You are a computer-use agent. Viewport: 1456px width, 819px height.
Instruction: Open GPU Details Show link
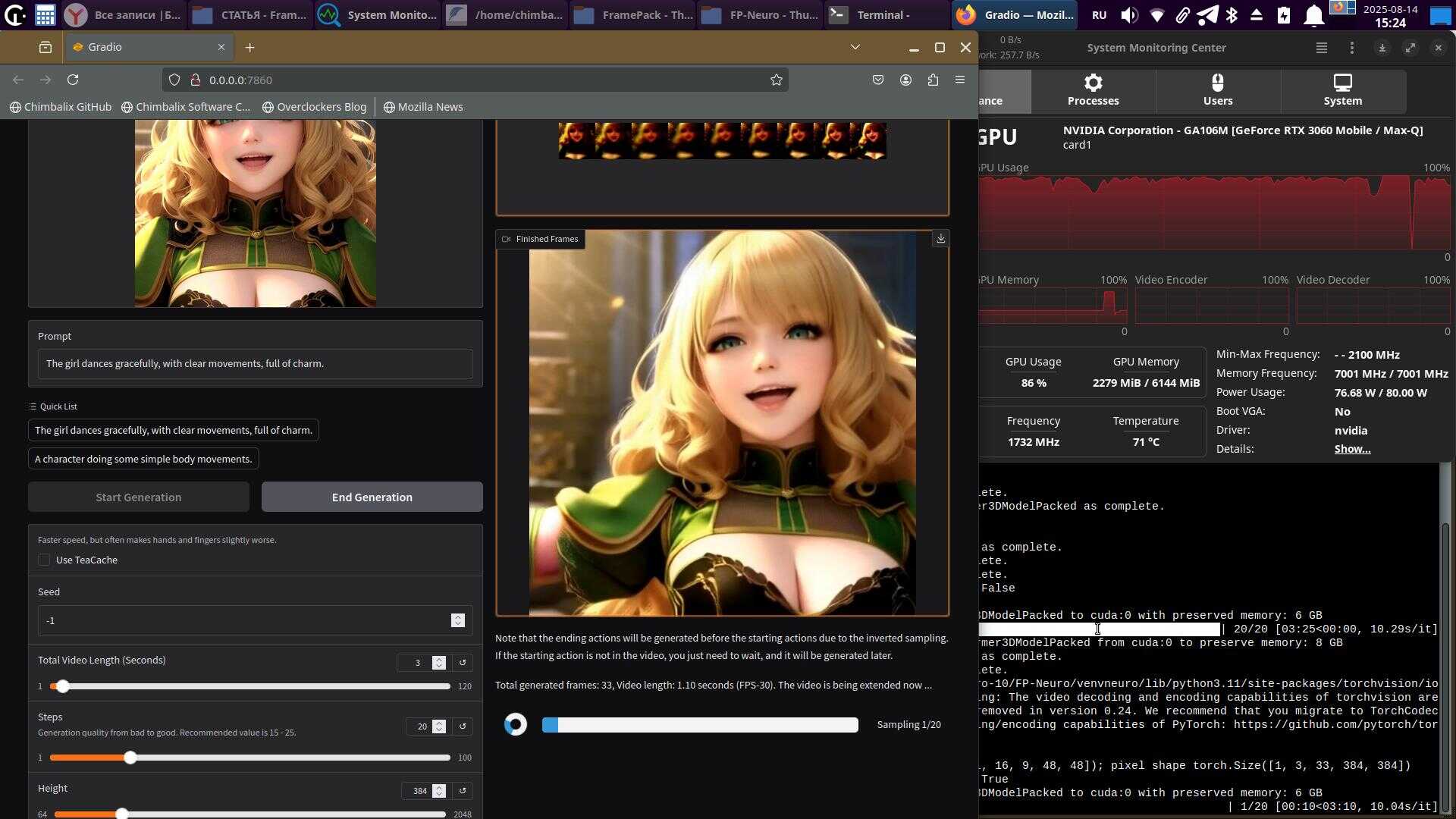(x=1352, y=449)
